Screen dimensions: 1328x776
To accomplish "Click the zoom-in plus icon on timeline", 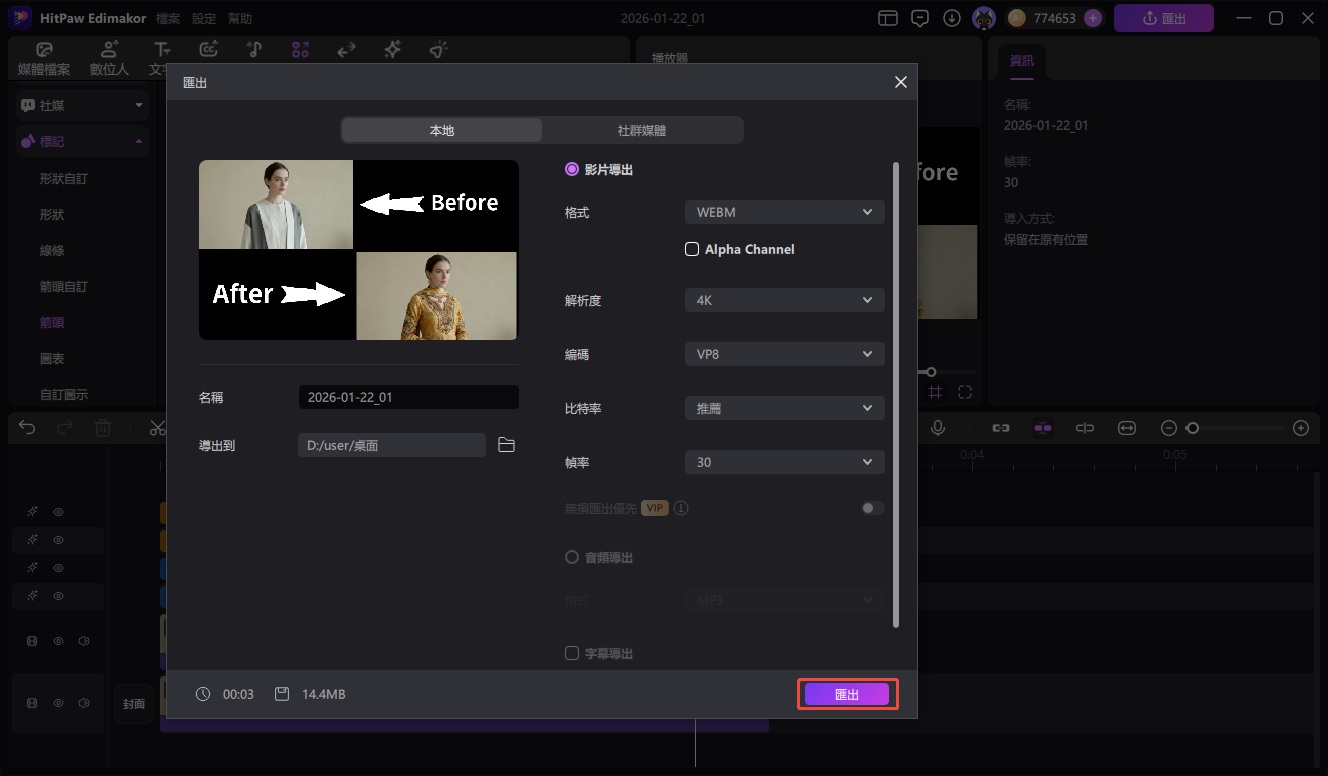I will pos(1300,428).
